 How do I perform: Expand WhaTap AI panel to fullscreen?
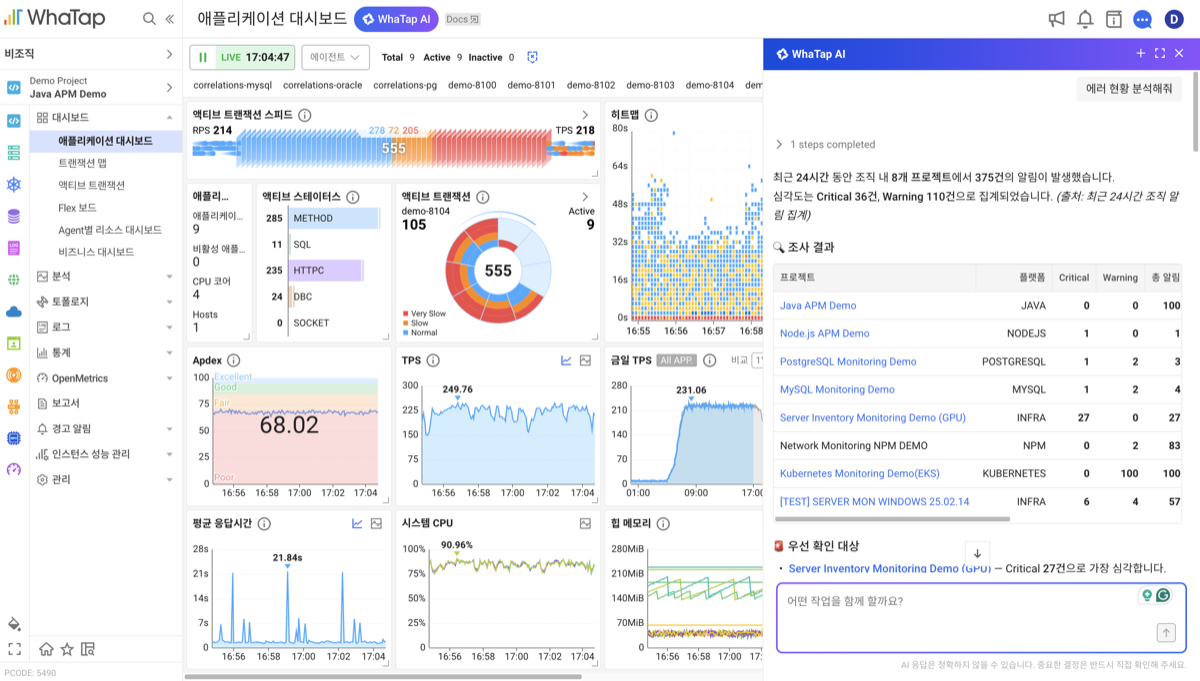click(x=1160, y=54)
